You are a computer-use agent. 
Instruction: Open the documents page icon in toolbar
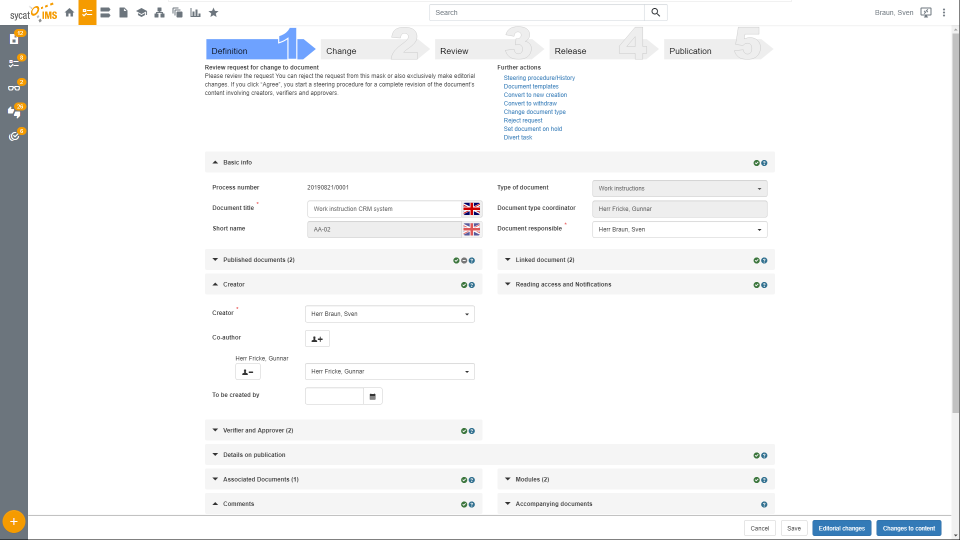tap(123, 12)
